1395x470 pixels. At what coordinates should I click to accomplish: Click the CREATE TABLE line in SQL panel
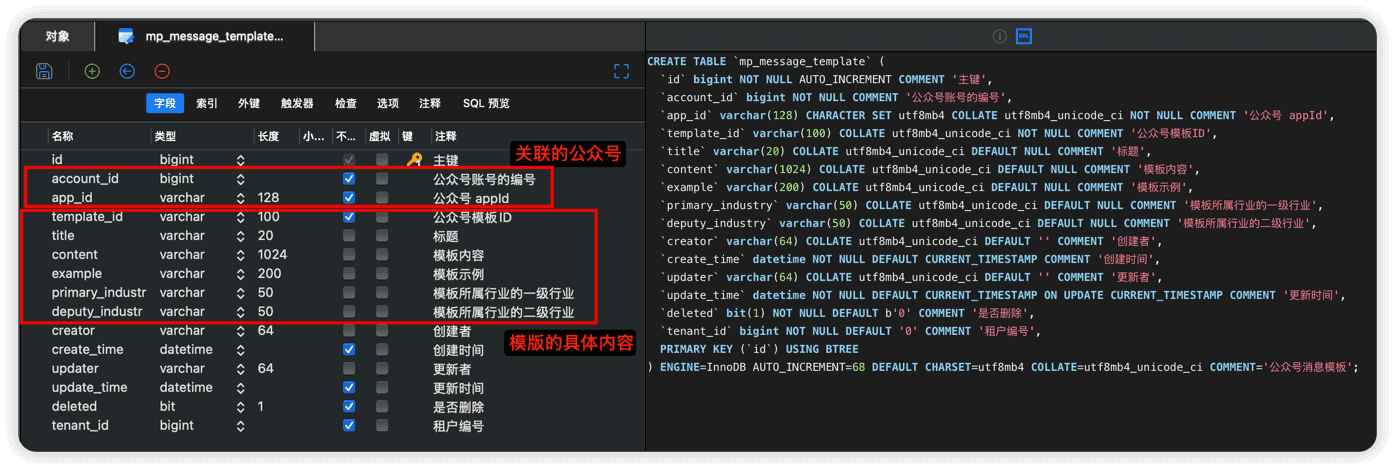tap(766, 62)
